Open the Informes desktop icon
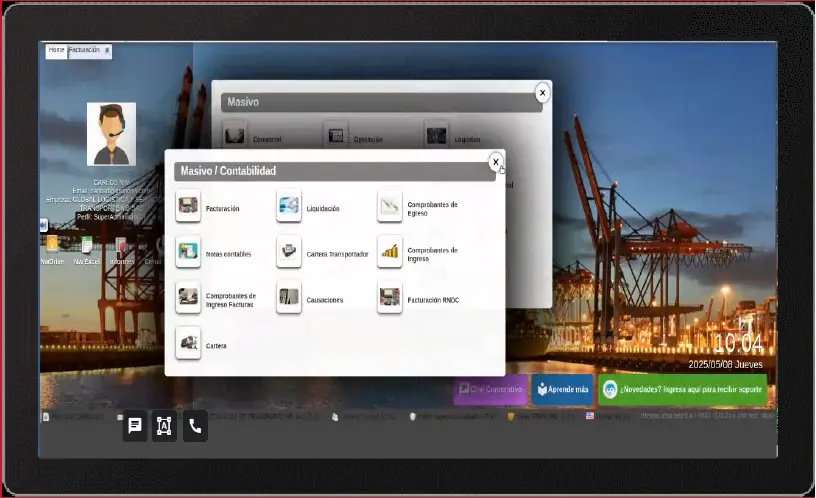Screen dimensions: 816x498 (121, 246)
